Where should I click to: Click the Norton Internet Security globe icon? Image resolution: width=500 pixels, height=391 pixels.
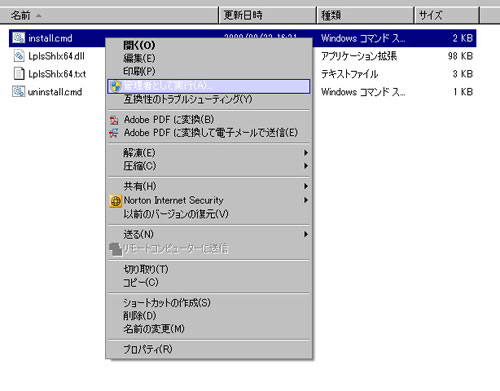point(116,201)
